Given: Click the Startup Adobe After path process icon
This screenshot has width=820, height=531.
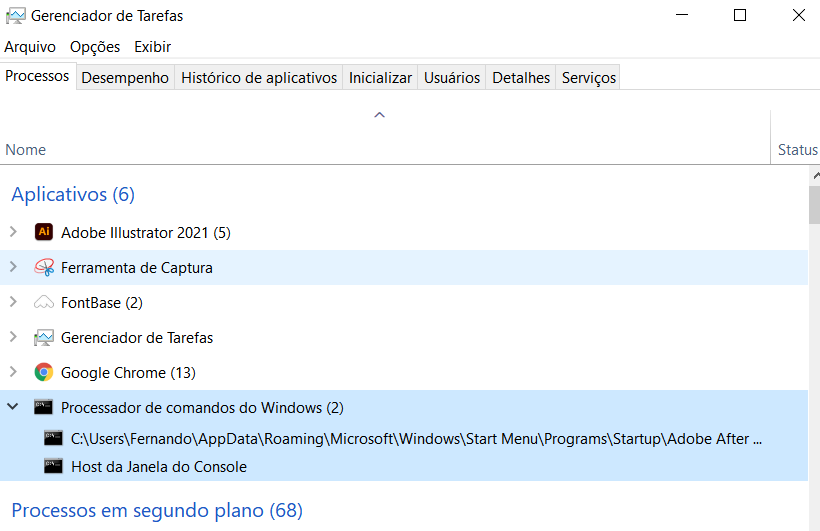Looking at the screenshot, I should 53,437.
